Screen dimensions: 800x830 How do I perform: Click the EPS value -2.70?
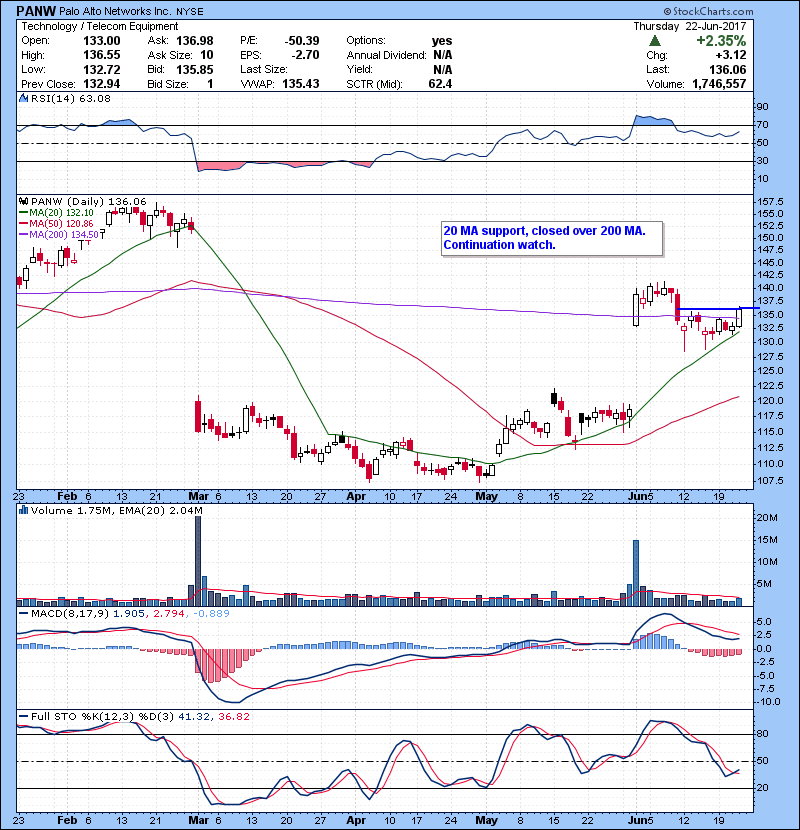[x=305, y=55]
